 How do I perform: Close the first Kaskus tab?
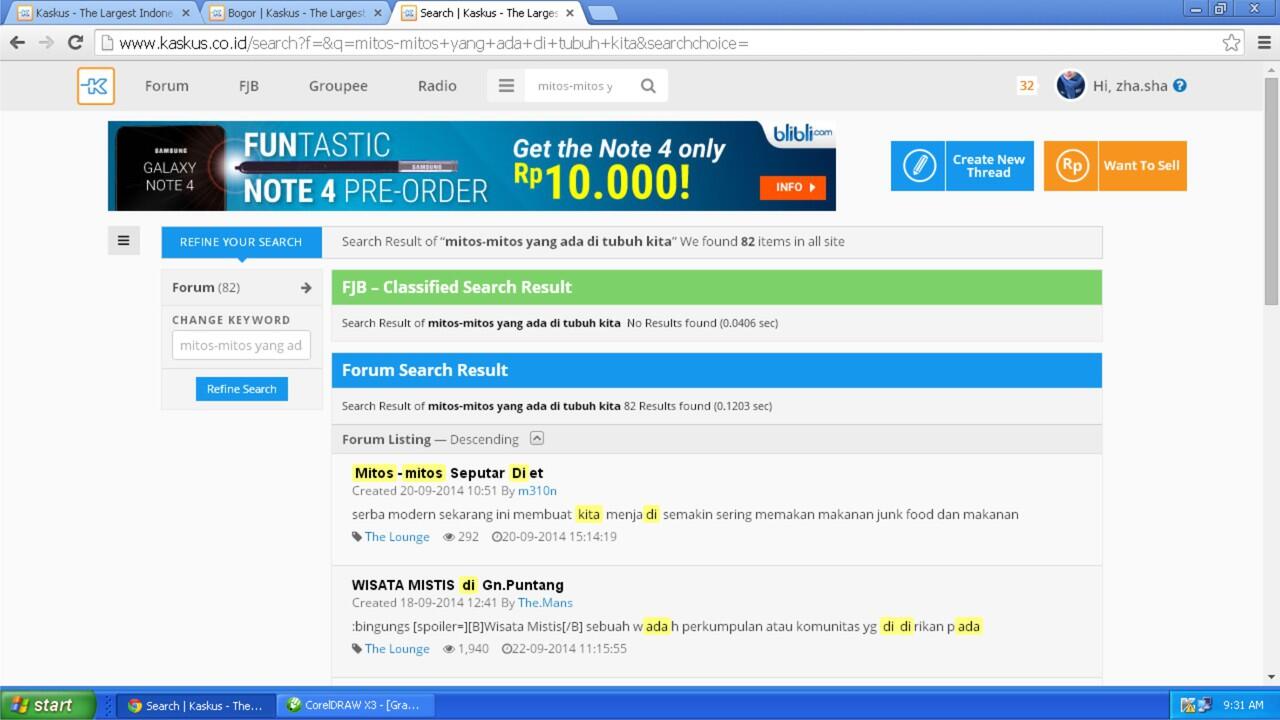[x=185, y=13]
